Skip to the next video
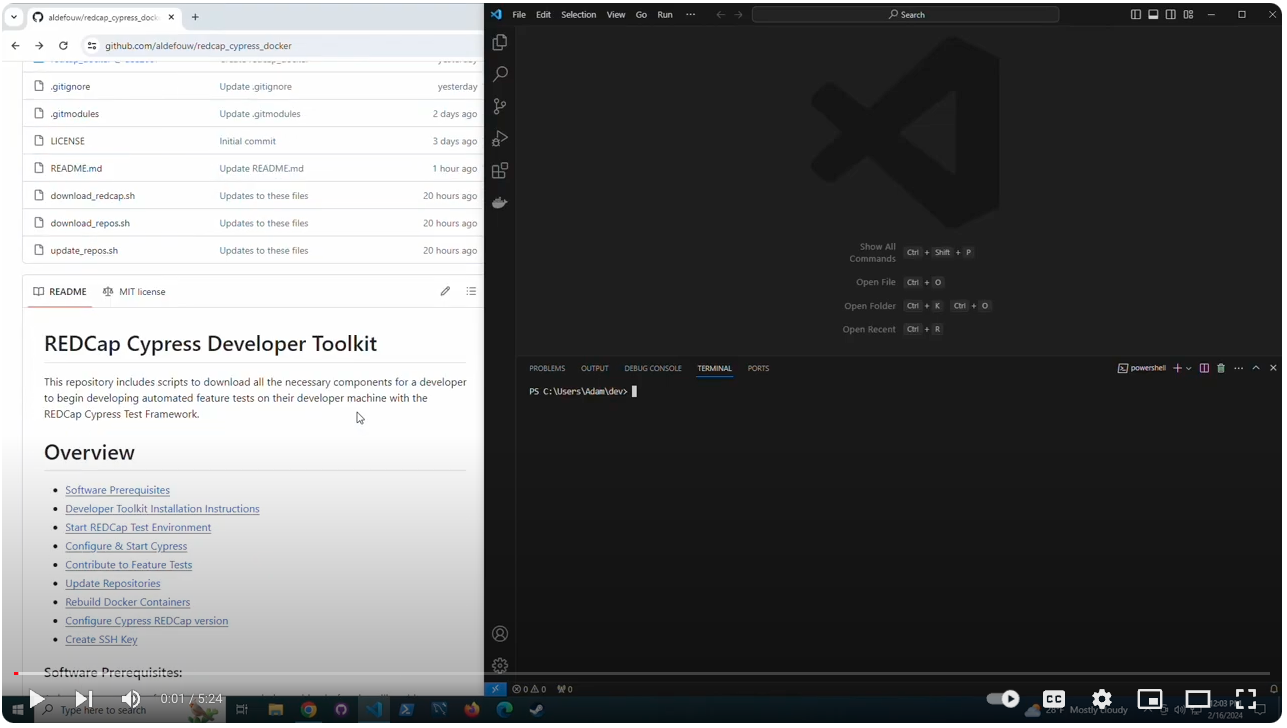1287x728 pixels. pyautogui.click(x=84, y=699)
